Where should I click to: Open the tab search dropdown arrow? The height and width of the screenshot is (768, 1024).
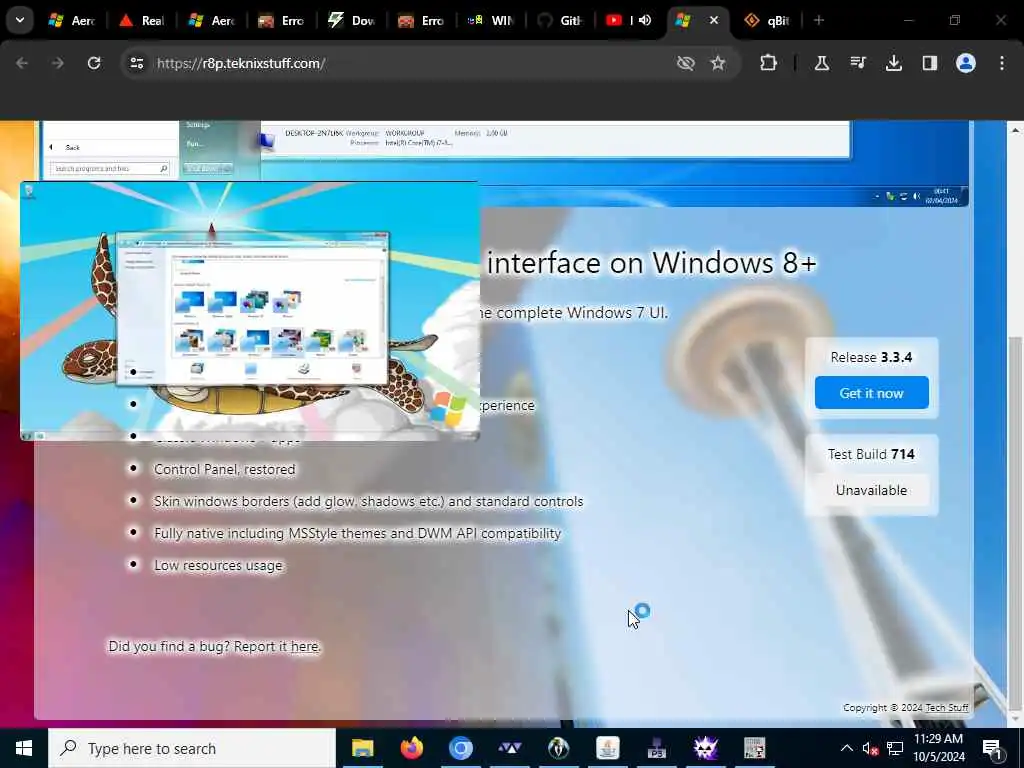(20, 20)
